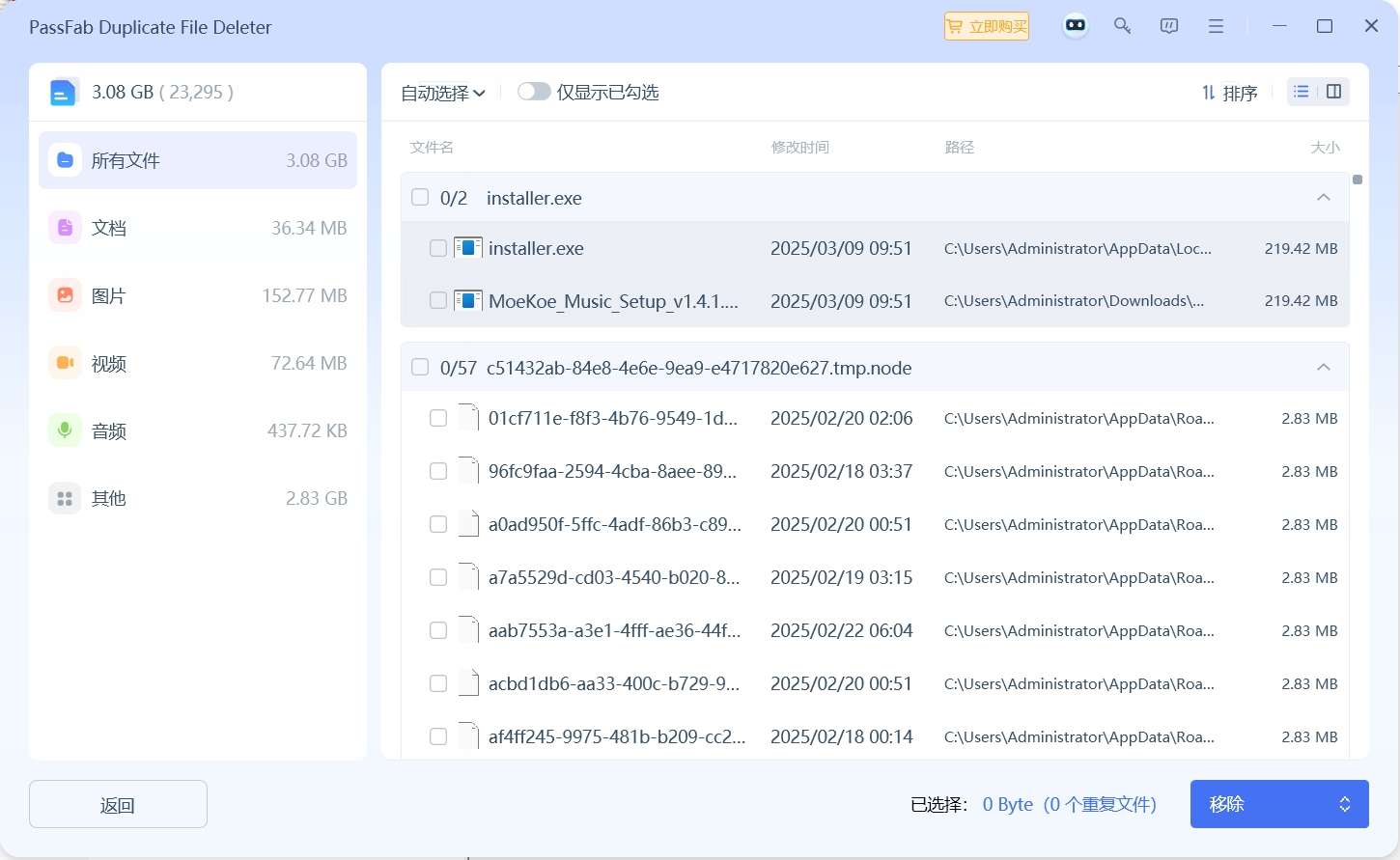The image size is (1400, 860).
Task: Click the 返回 back button
Action: coord(118,804)
